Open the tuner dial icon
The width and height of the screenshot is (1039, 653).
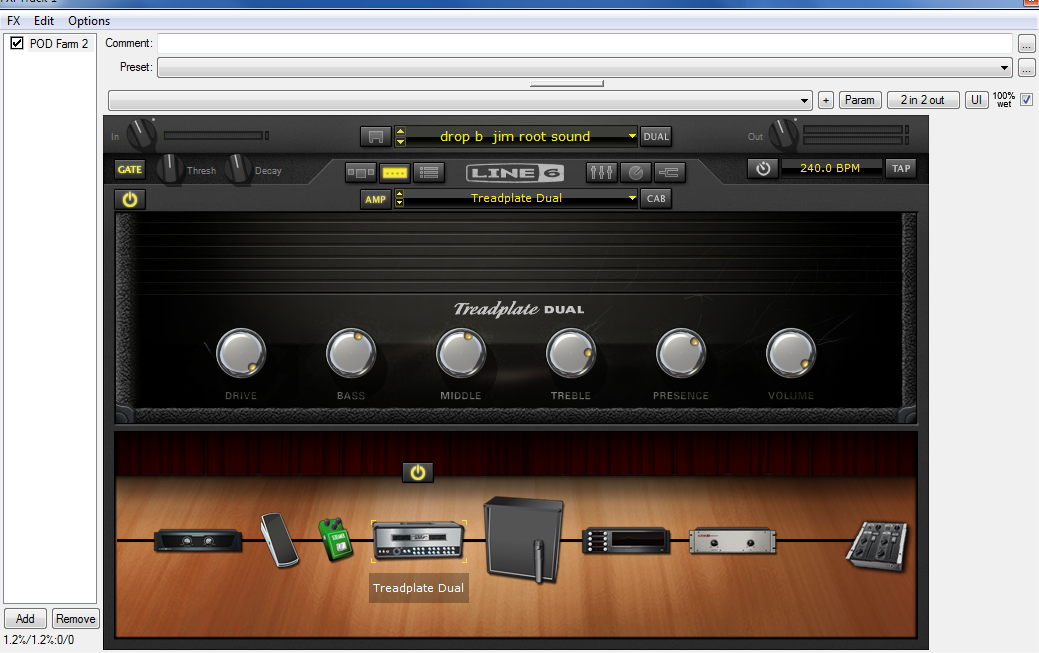635,172
